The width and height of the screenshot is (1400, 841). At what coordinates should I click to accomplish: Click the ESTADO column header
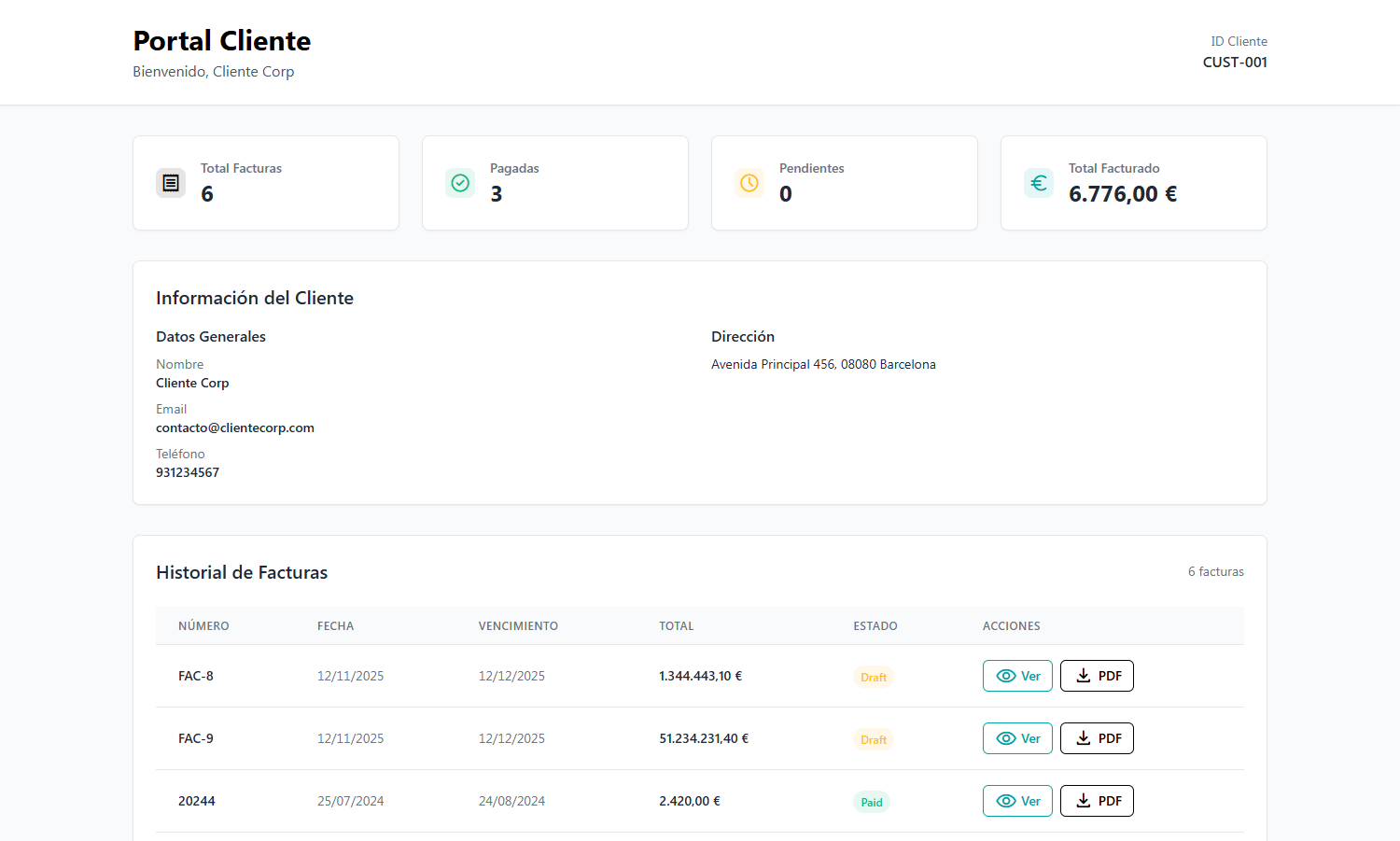pyautogui.click(x=875, y=626)
